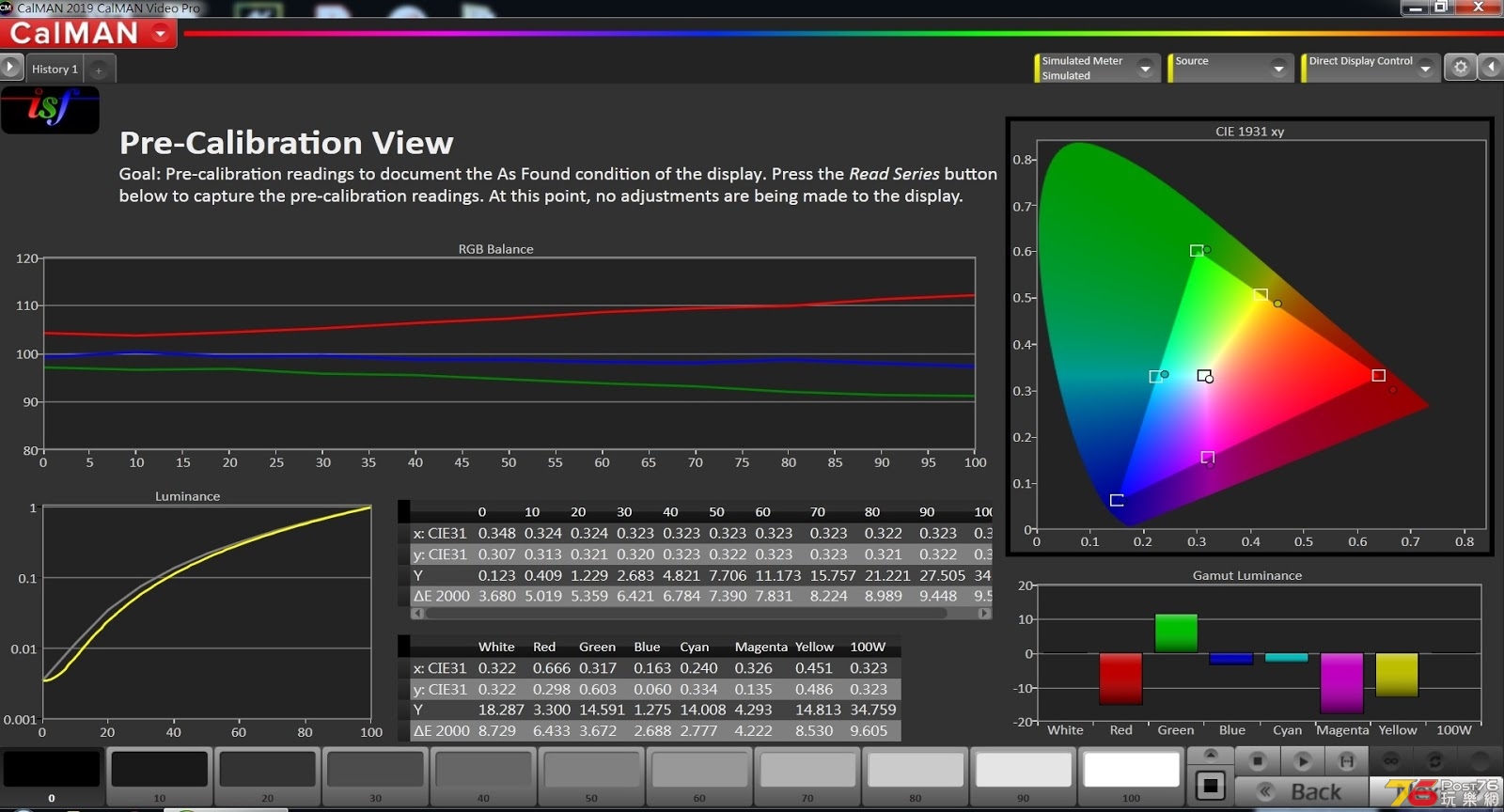Click the Magenta bar in Gamut Luminance
This screenshot has height=812, width=1504.
(1341, 683)
